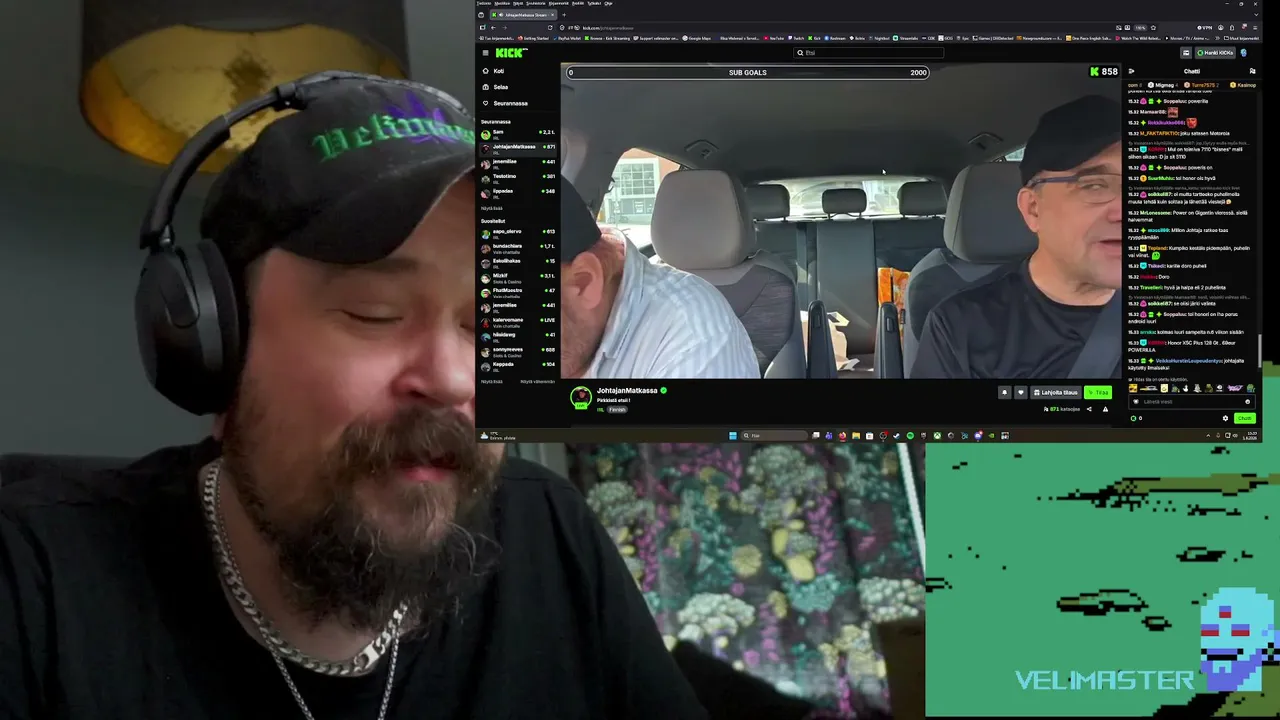
Task: Report the stream via warning icon
Action: [1105, 409]
